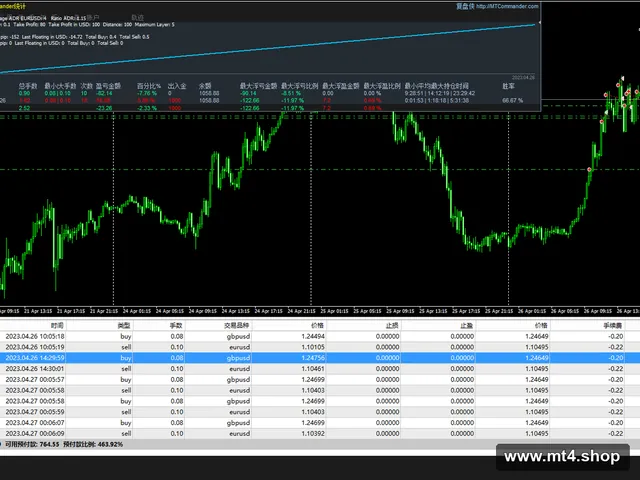Image resolution: width=640 pixels, height=480 pixels.
Task: Click the -8.51 % max floating loss ratio
Action: [x=291, y=93]
